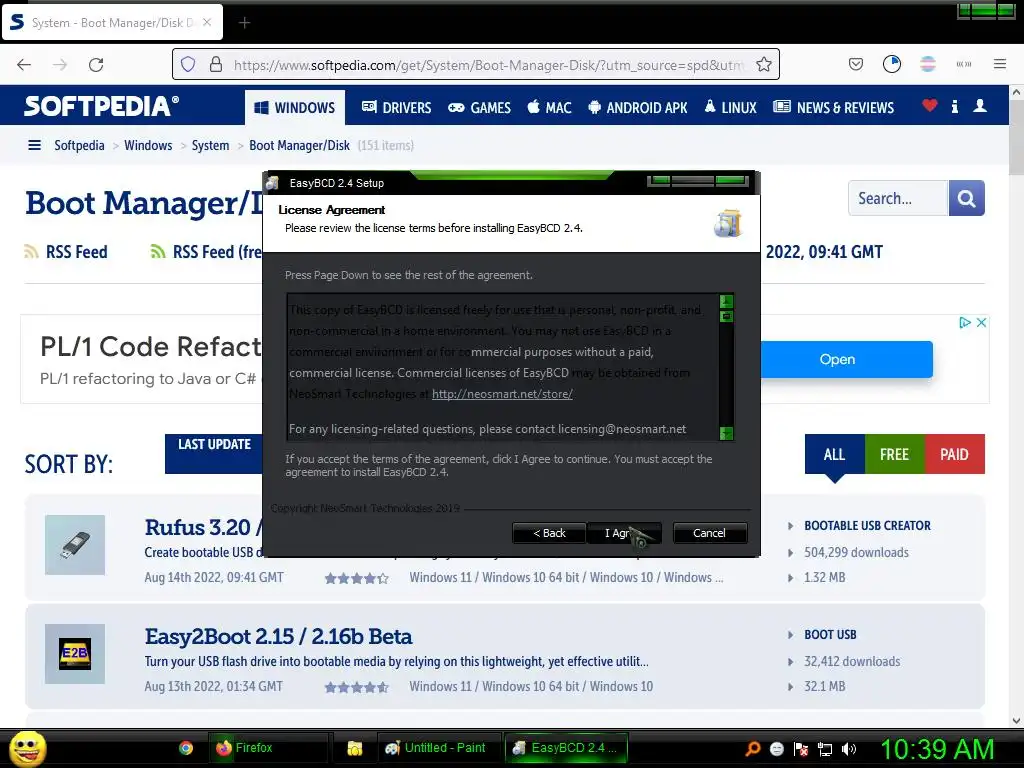The width and height of the screenshot is (1024, 768).
Task: Open the Firefox hamburger menu
Action: point(1000,64)
